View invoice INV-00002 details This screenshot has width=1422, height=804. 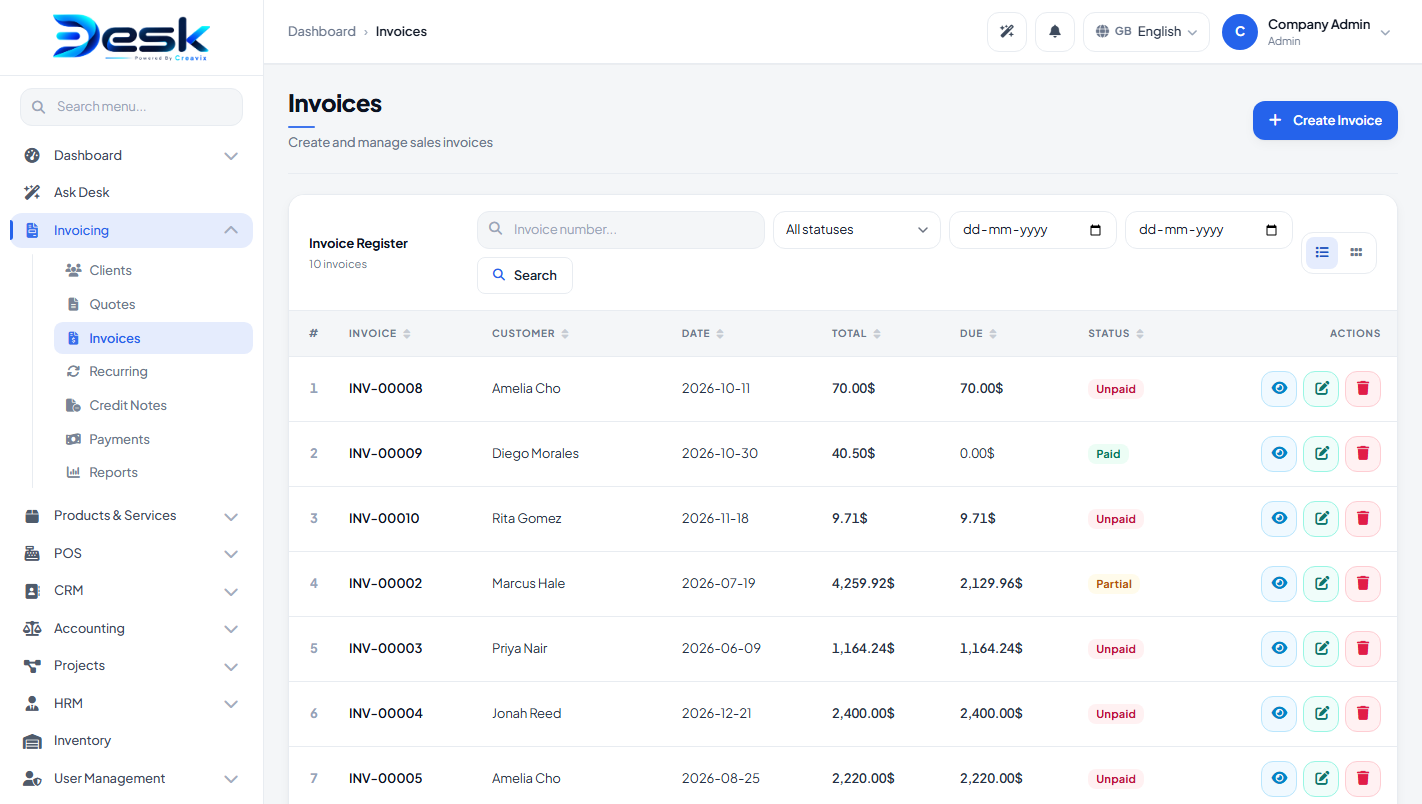1279,584
